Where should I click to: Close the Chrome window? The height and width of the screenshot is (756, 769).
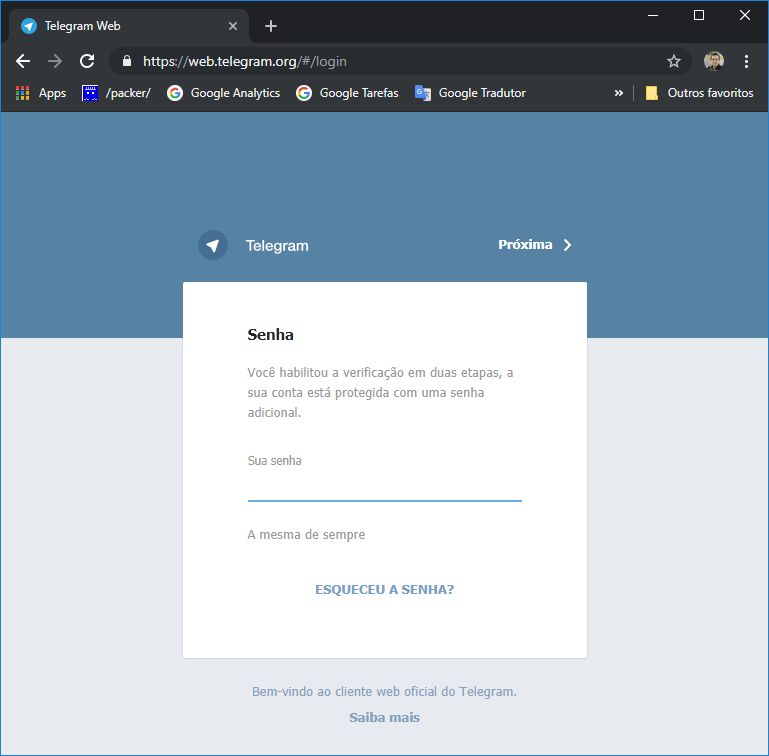tap(744, 16)
